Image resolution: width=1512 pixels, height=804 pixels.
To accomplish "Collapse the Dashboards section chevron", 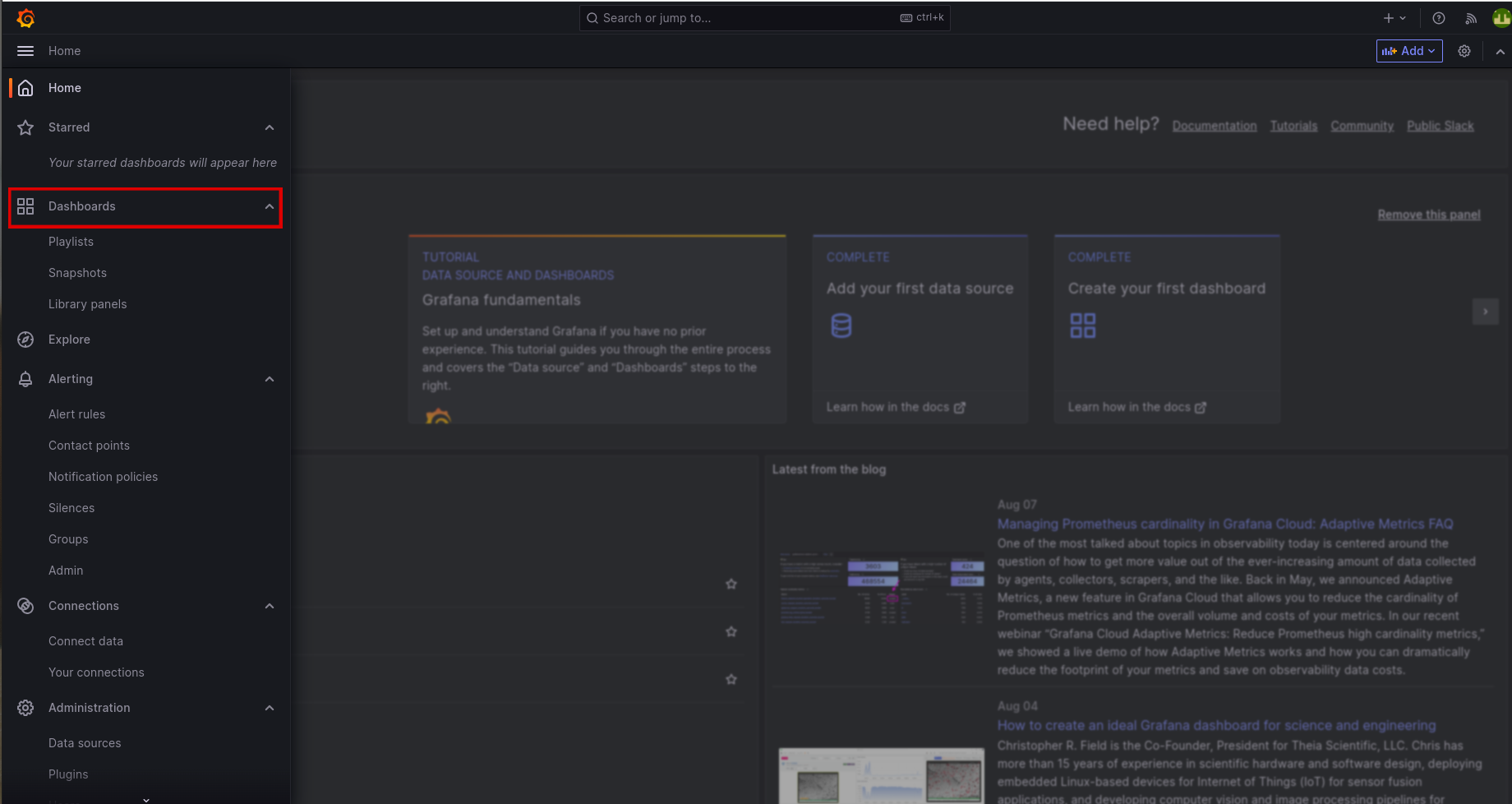I will click(x=270, y=206).
